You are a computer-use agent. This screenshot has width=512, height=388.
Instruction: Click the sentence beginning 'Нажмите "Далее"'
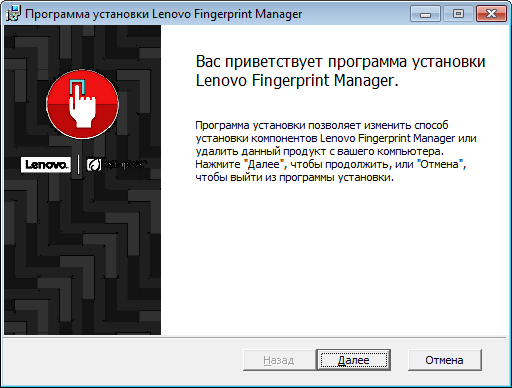point(331,171)
